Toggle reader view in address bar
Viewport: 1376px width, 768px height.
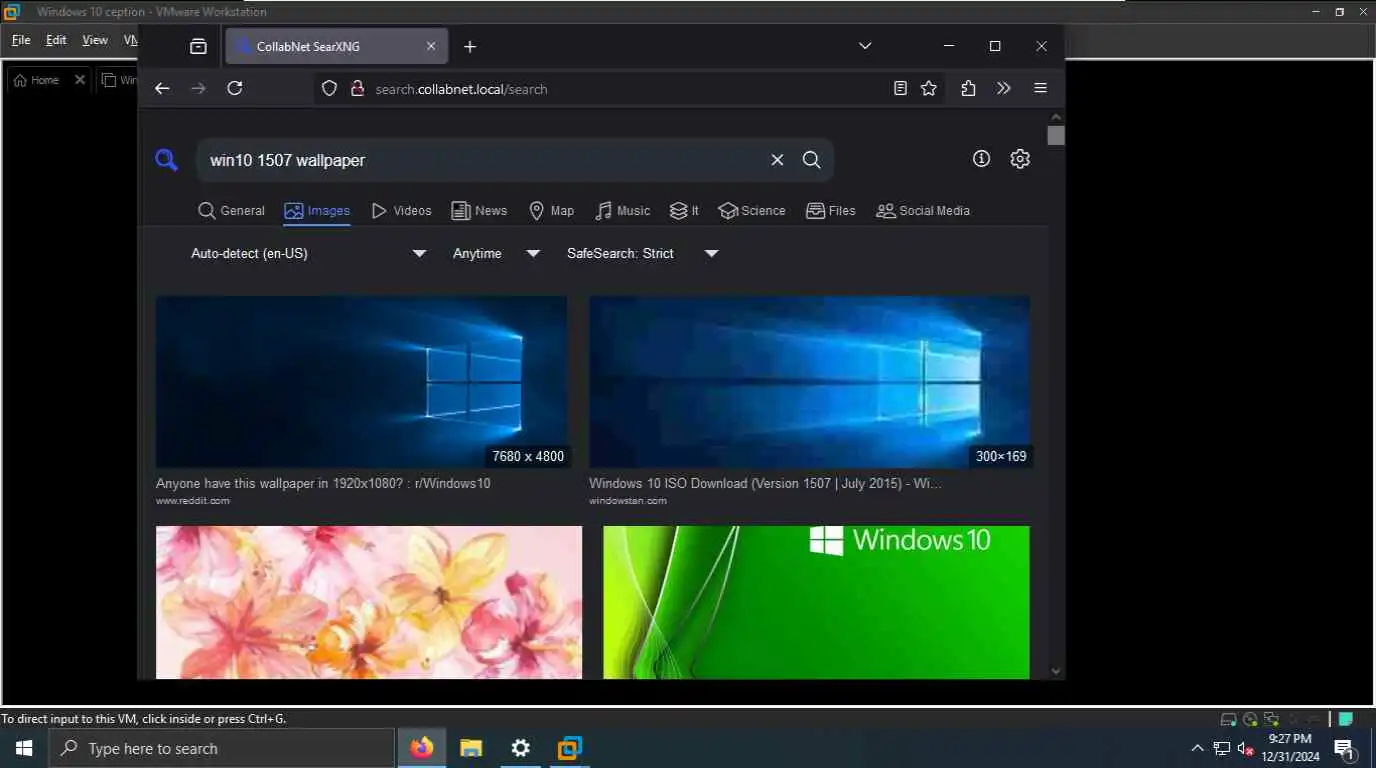pos(900,88)
